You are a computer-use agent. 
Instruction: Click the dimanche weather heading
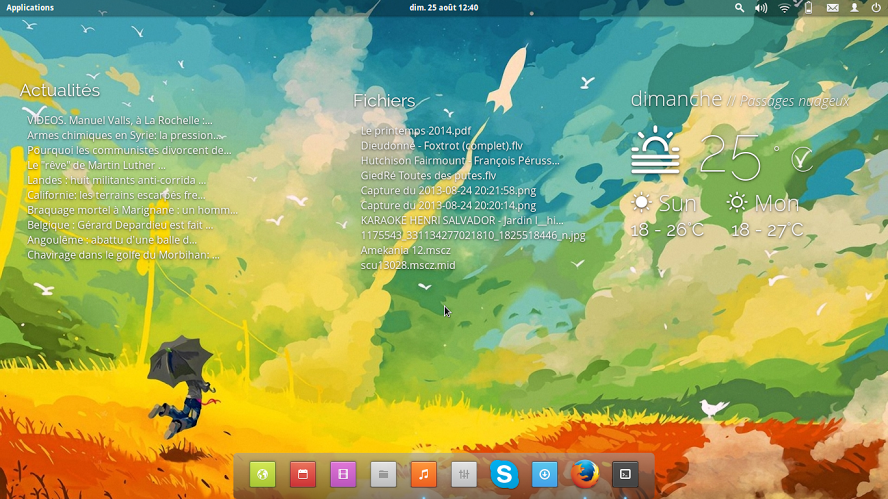676,99
